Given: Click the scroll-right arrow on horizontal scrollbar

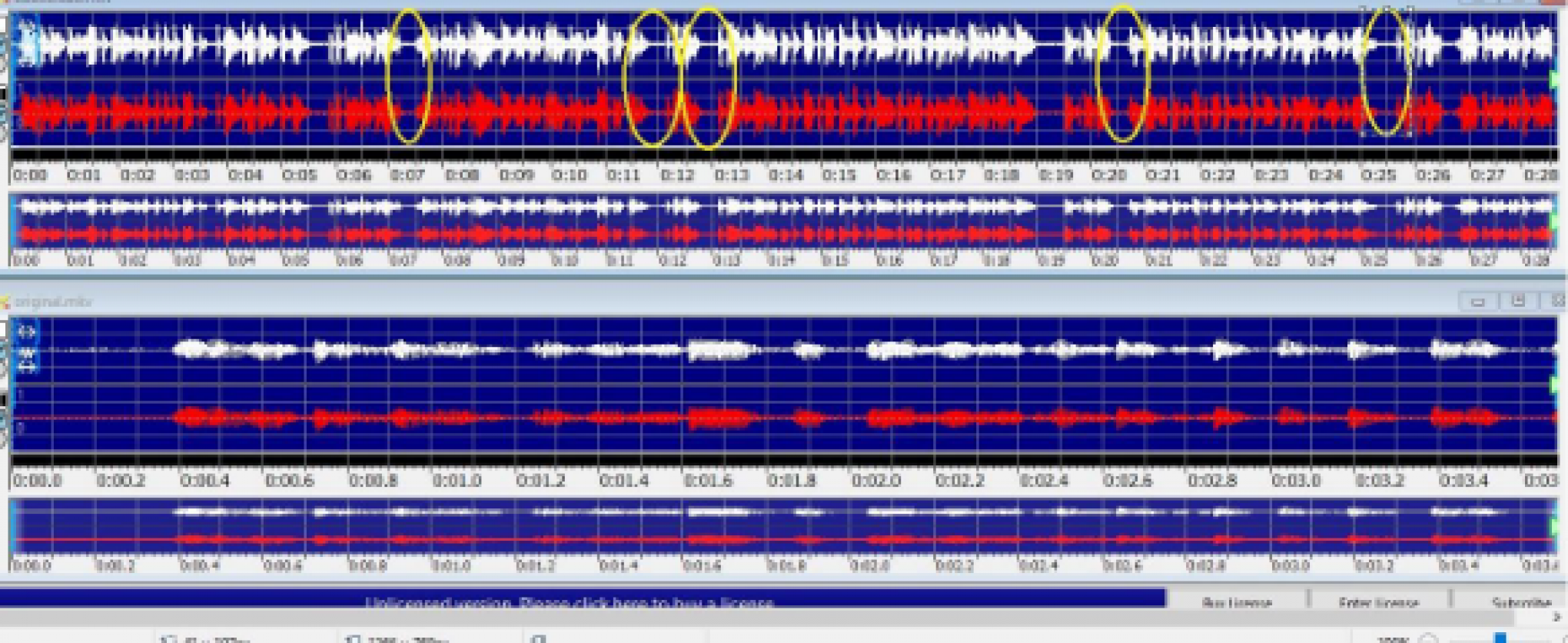Looking at the screenshot, I should point(1558,618).
